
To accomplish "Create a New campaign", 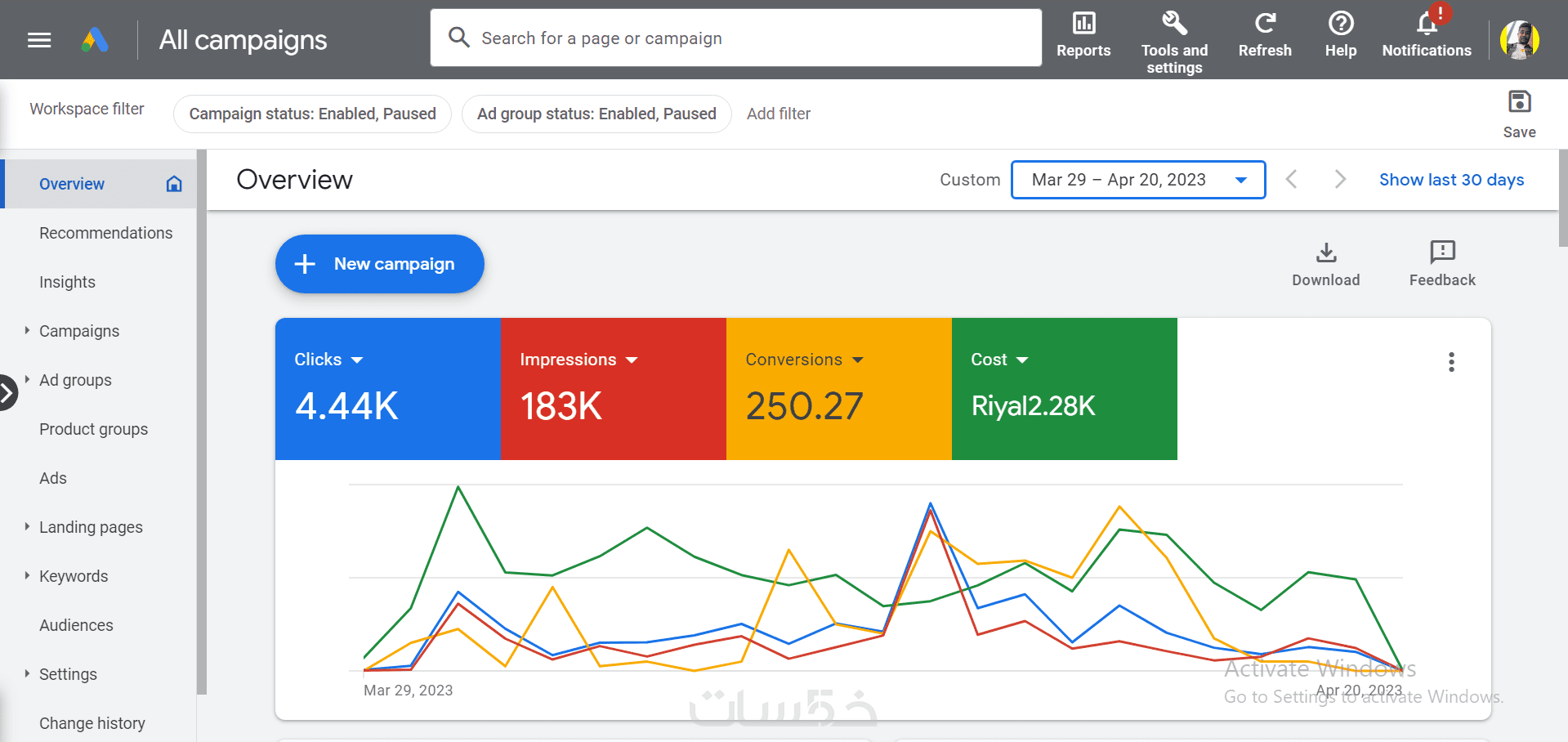I will tap(379, 264).
